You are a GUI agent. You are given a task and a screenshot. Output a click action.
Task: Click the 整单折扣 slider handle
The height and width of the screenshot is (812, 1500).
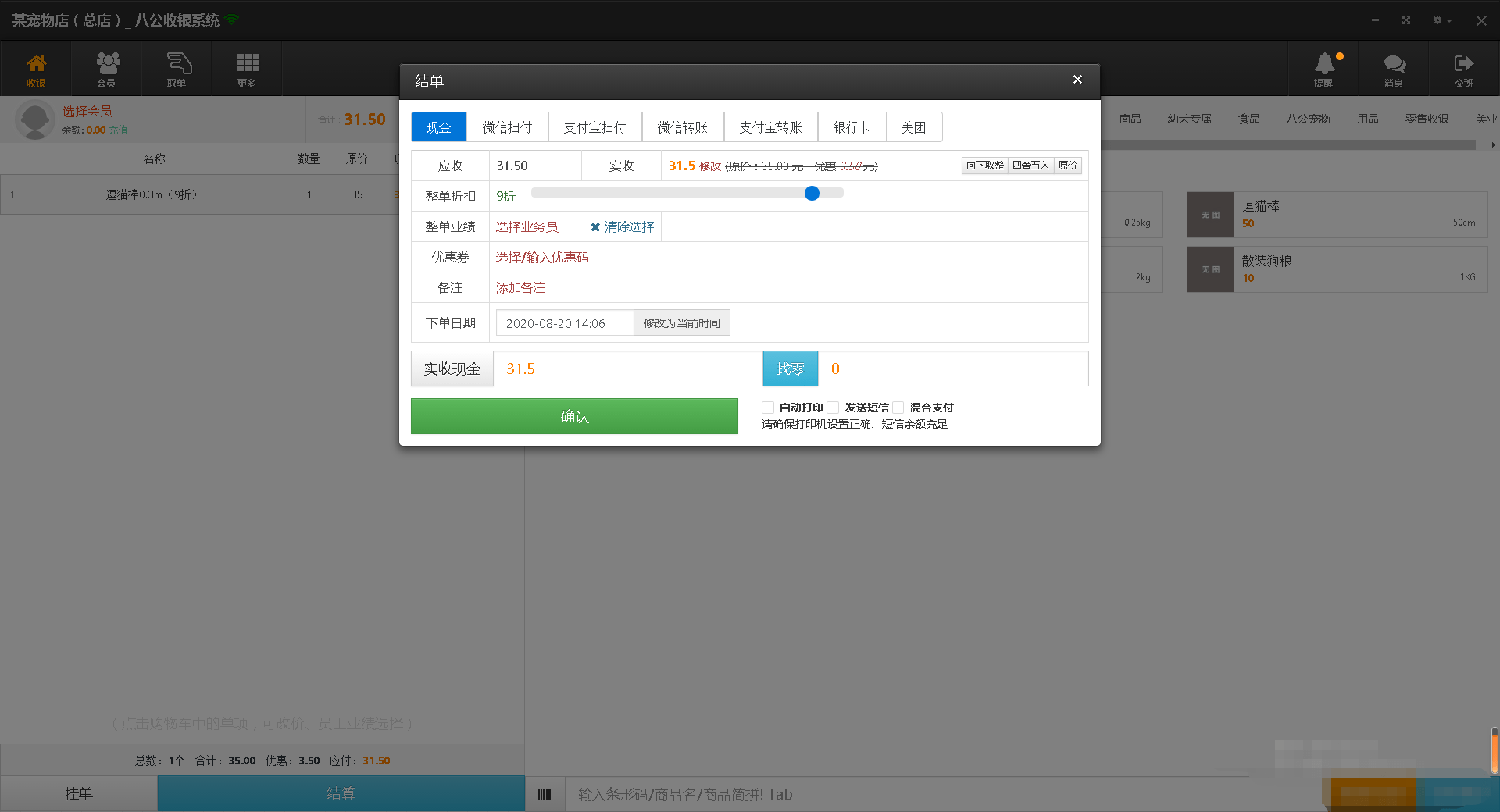812,193
